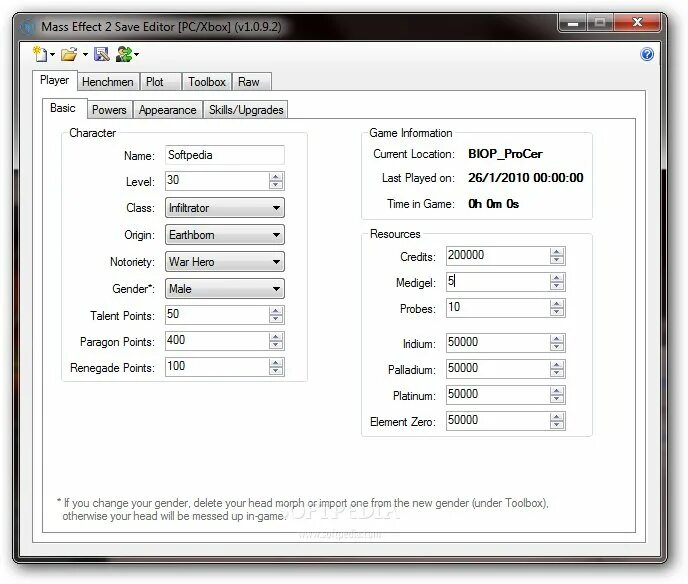Increase Iridium with the up arrow

(x=557, y=339)
